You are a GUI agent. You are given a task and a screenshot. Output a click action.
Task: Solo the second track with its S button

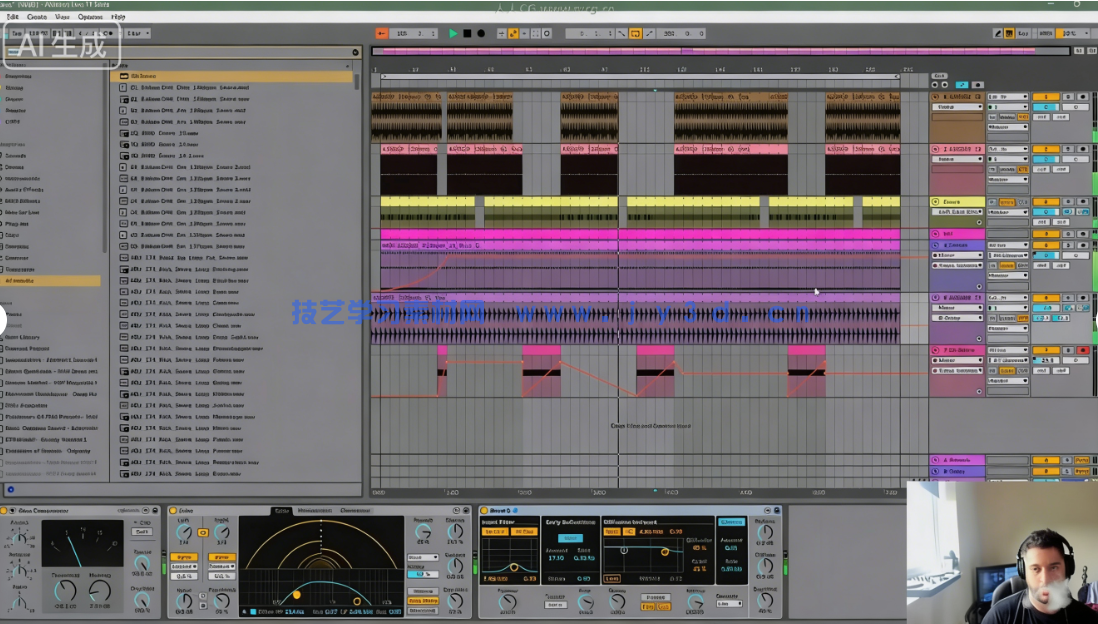coord(1068,149)
